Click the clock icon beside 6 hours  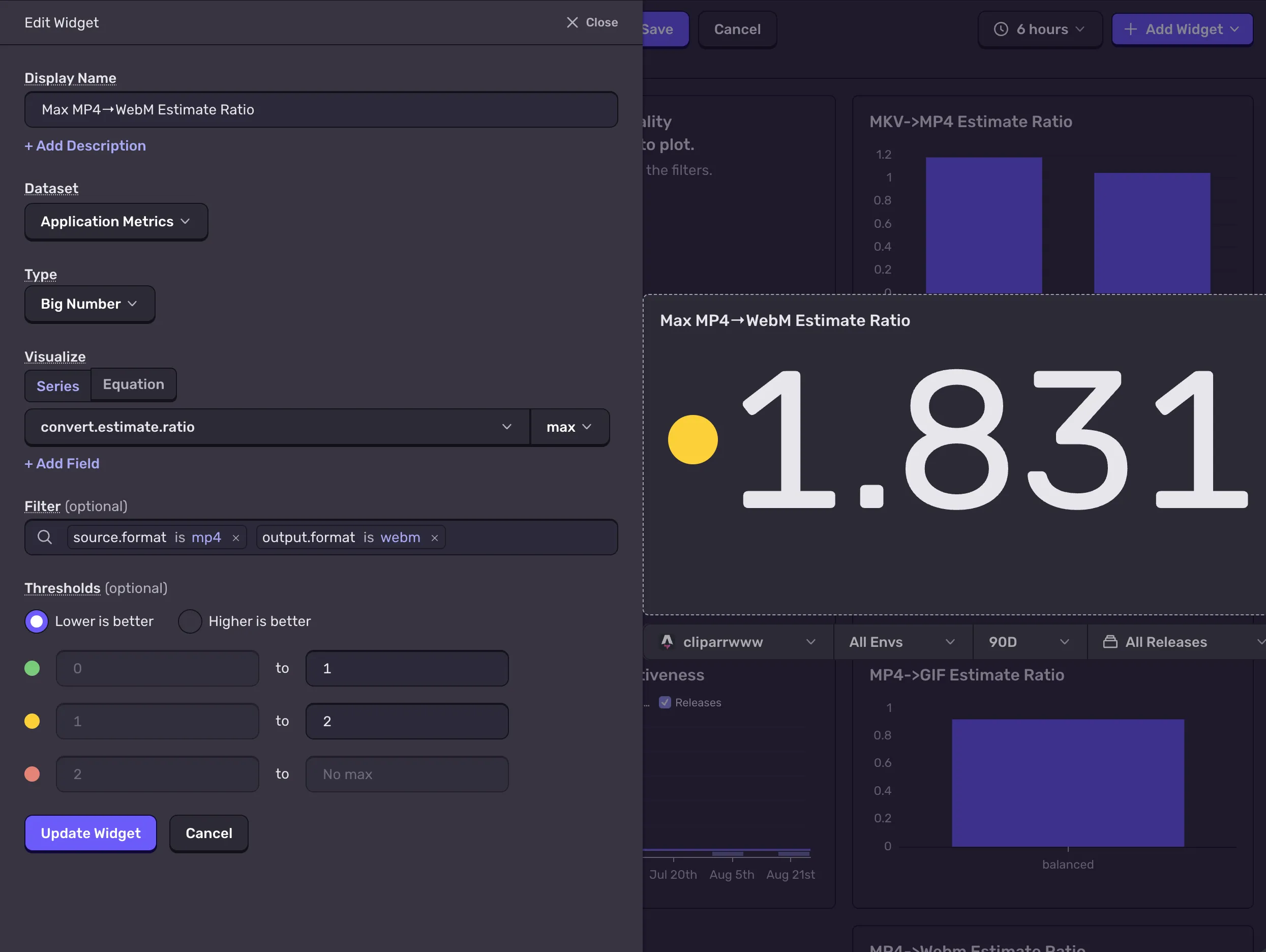[1001, 29]
